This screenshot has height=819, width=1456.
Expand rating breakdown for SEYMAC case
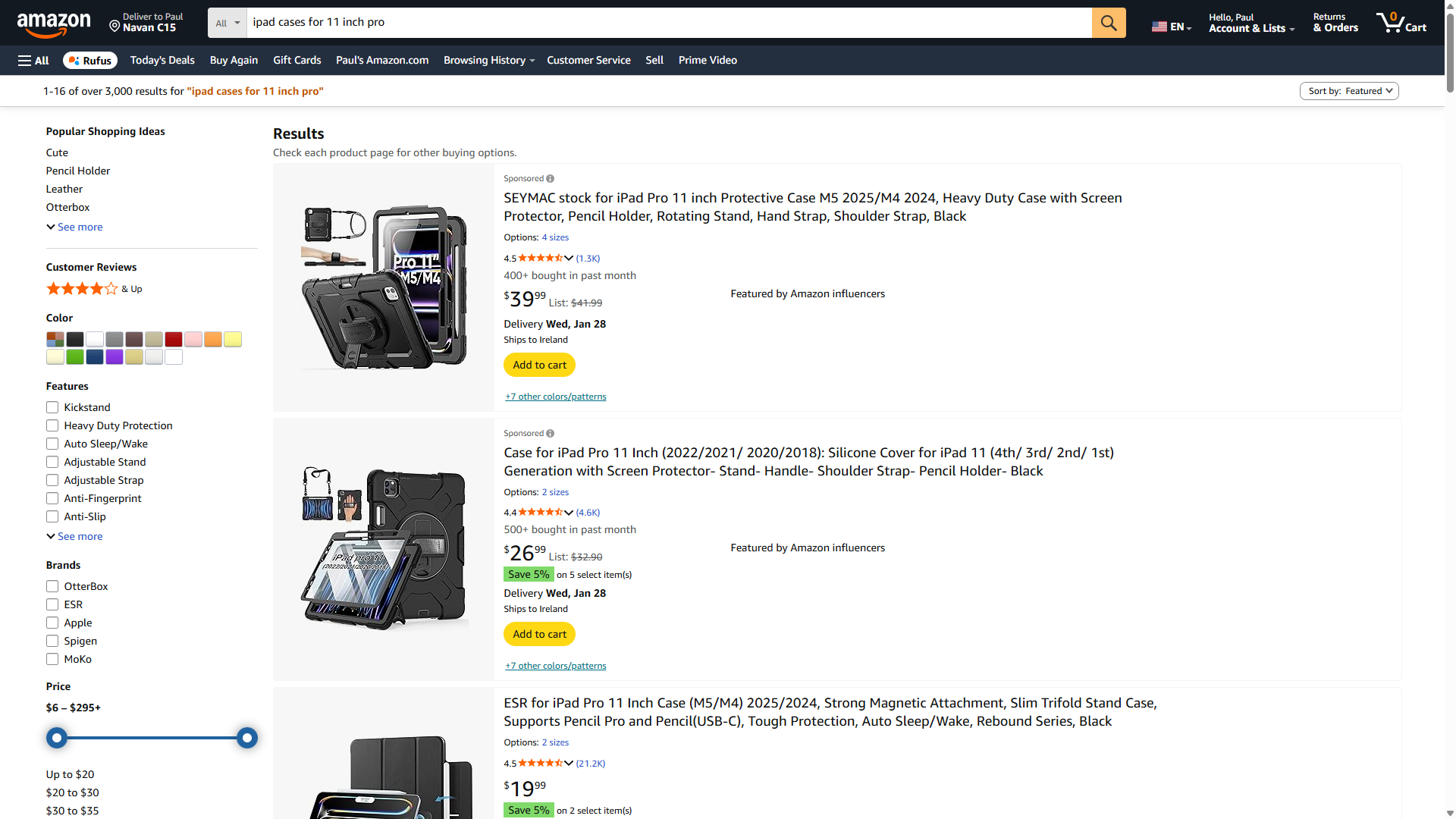point(569,259)
